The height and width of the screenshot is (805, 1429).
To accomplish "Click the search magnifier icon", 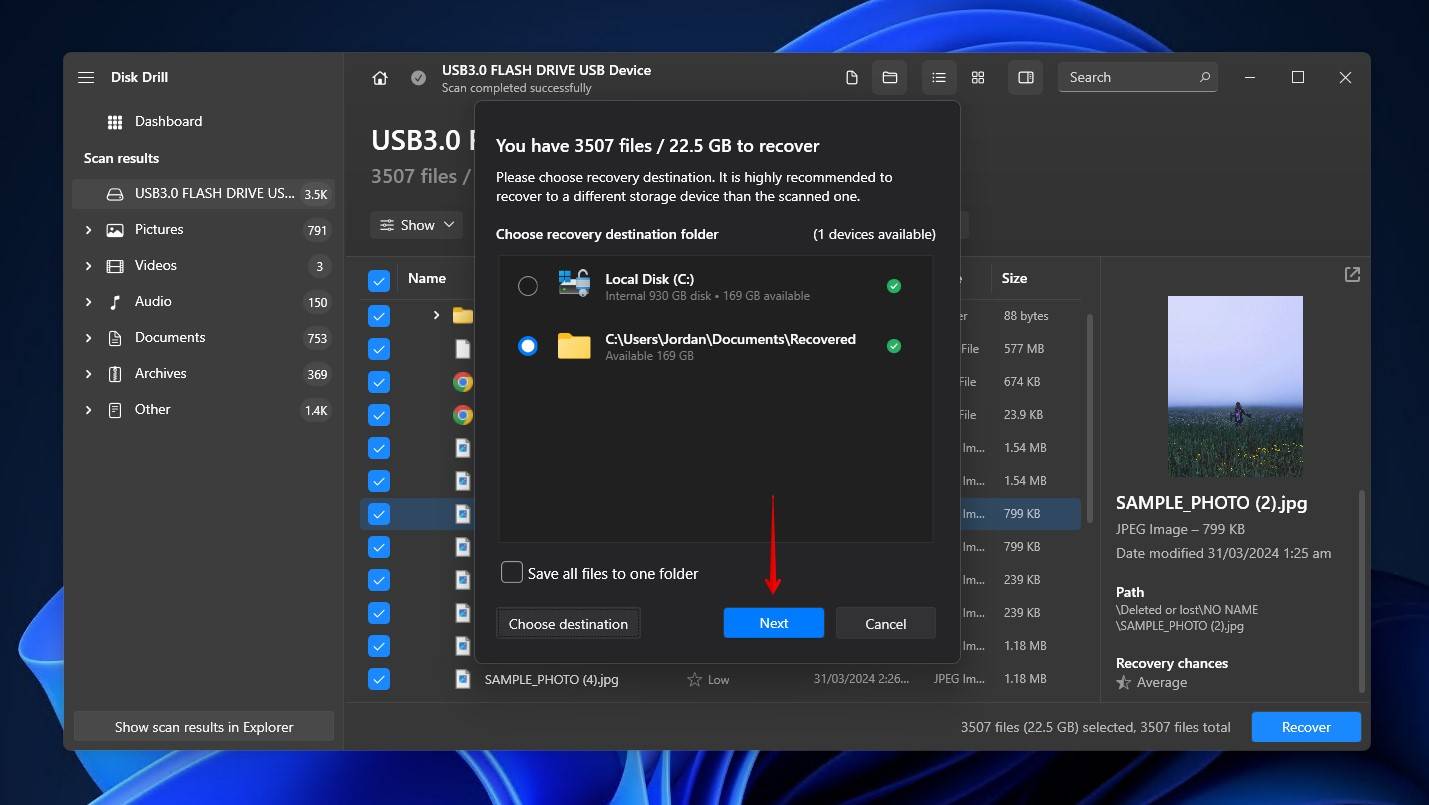I will (1204, 77).
